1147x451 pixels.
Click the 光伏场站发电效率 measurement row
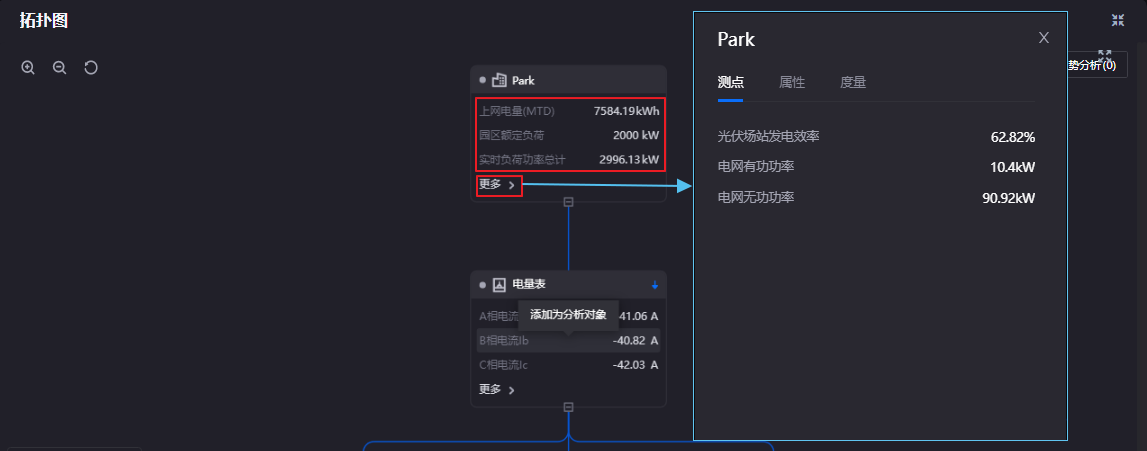click(x=875, y=137)
